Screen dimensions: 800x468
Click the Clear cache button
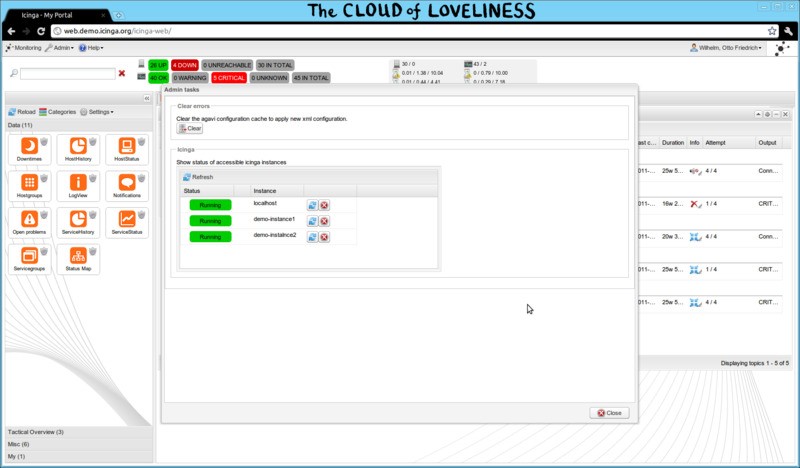point(190,129)
